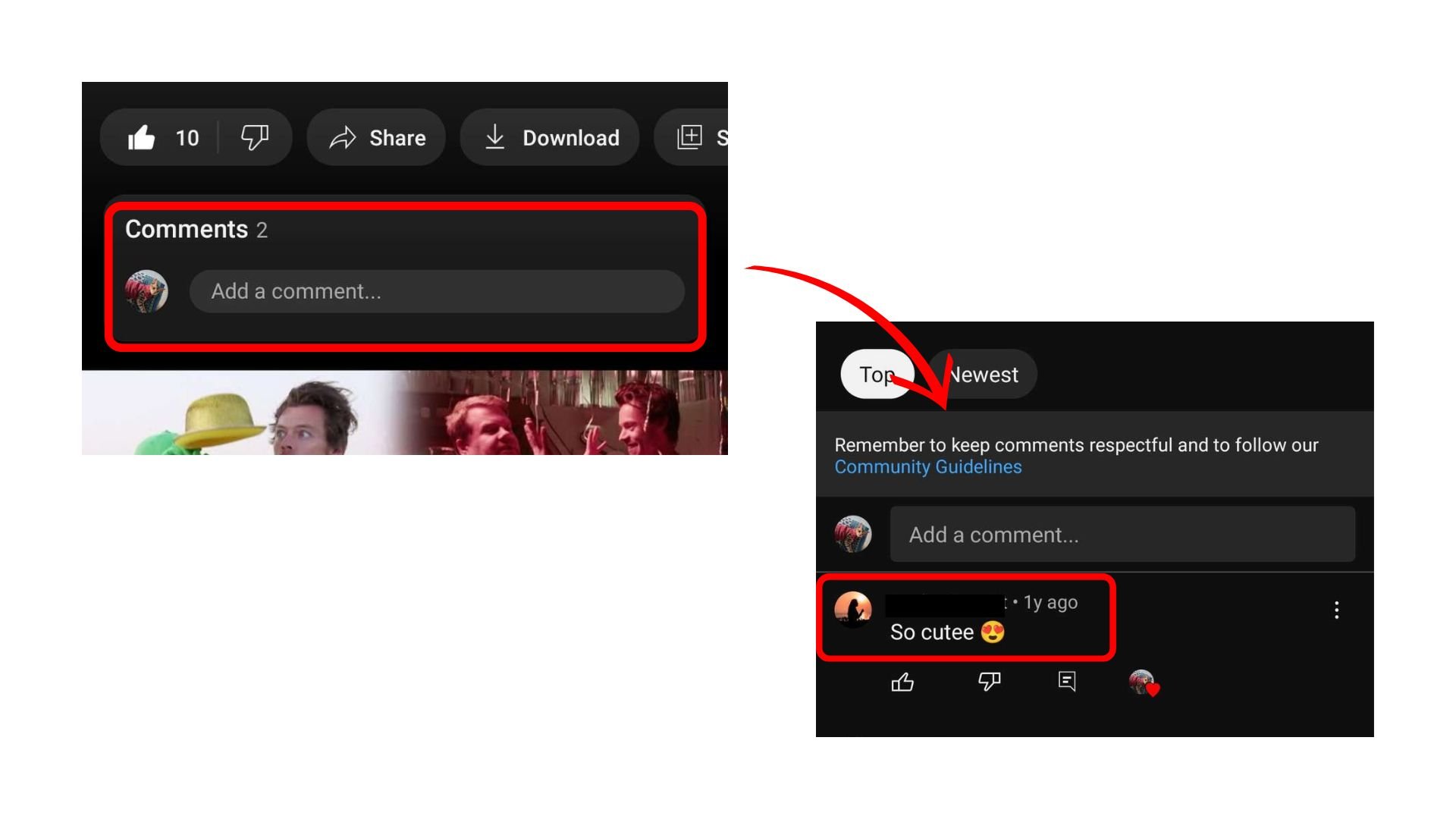The width and height of the screenshot is (1456, 819).
Task: Open Community Guidelines link
Action: pos(928,467)
